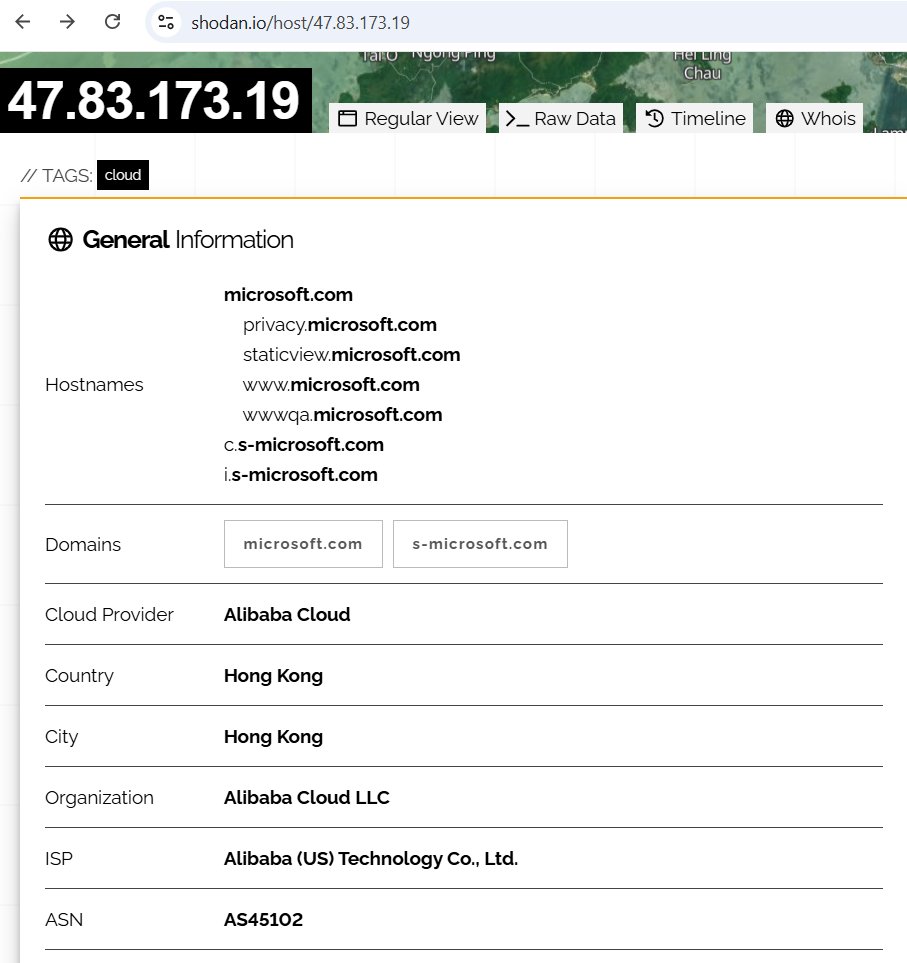Viewport: 907px width, 963px height.
Task: Open the Raw Data tab
Action: coord(561,119)
